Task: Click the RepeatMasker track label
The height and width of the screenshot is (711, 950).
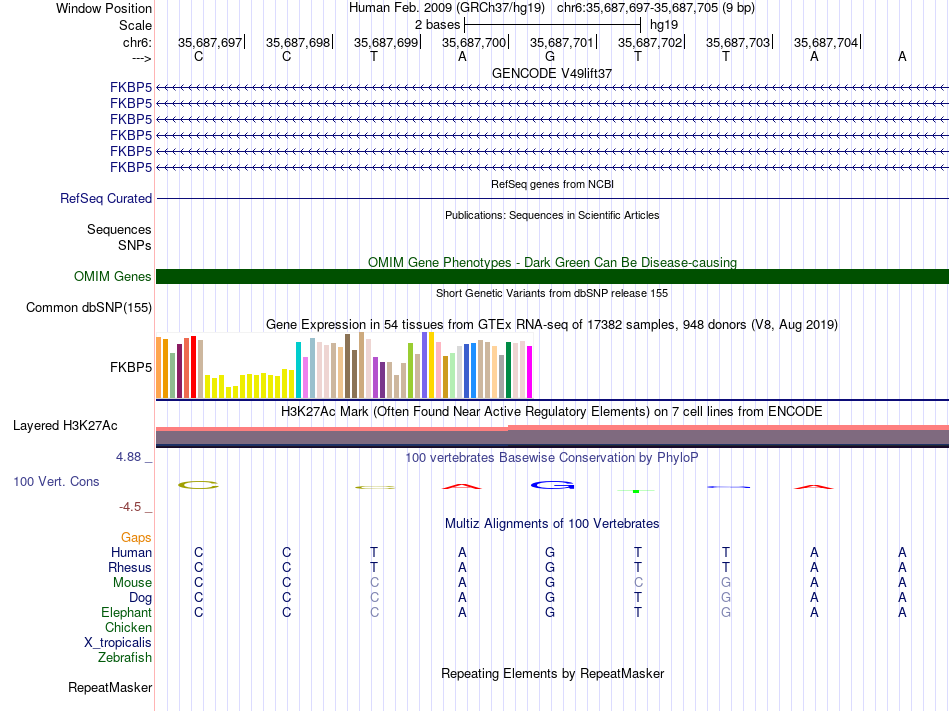Action: (x=110, y=687)
